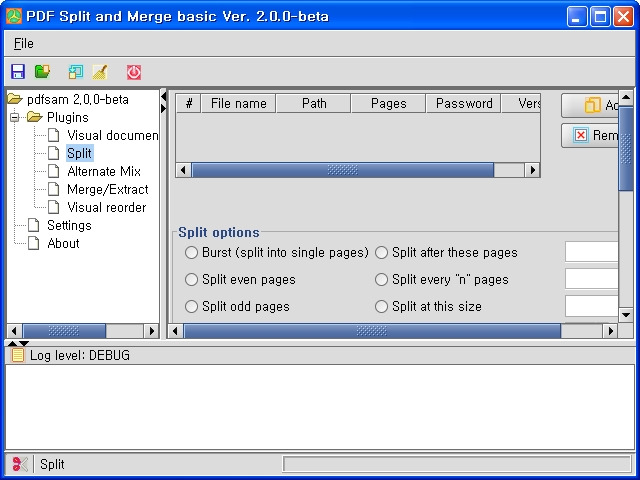This screenshot has height=480, width=640.
Task: Open the Split plugin in tree
Action: pos(80,153)
